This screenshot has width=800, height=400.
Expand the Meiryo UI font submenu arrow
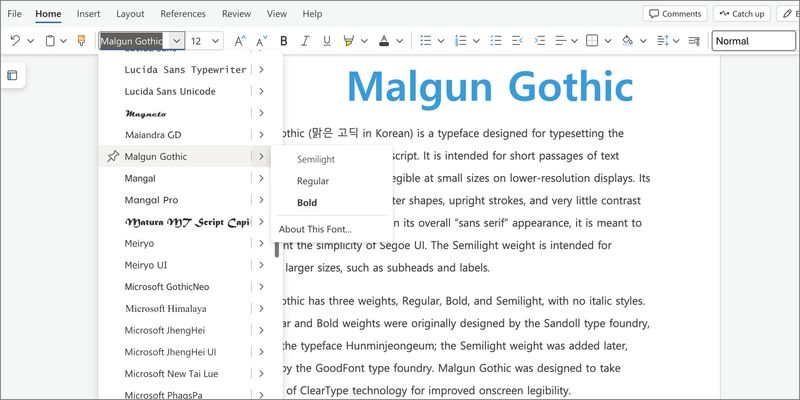[261, 265]
